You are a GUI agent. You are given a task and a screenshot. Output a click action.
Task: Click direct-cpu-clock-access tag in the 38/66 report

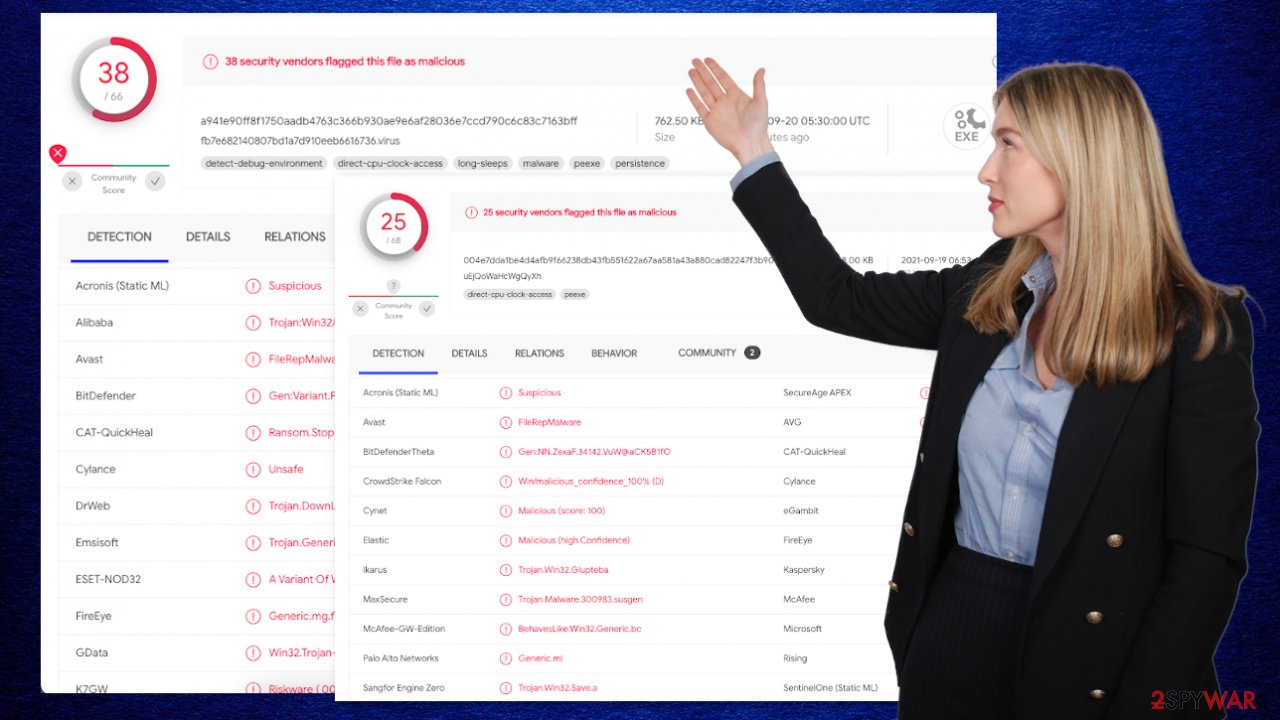click(390, 163)
